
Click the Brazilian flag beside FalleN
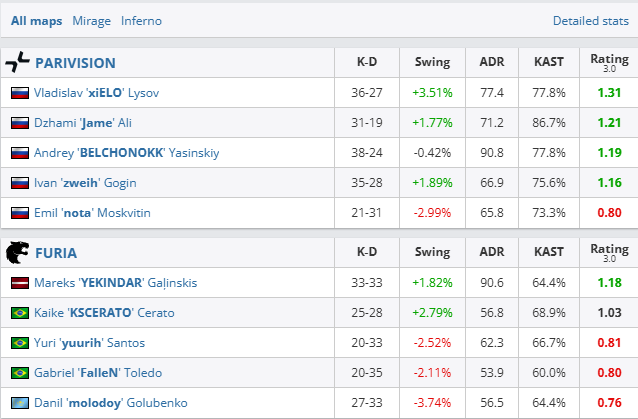(x=18, y=373)
